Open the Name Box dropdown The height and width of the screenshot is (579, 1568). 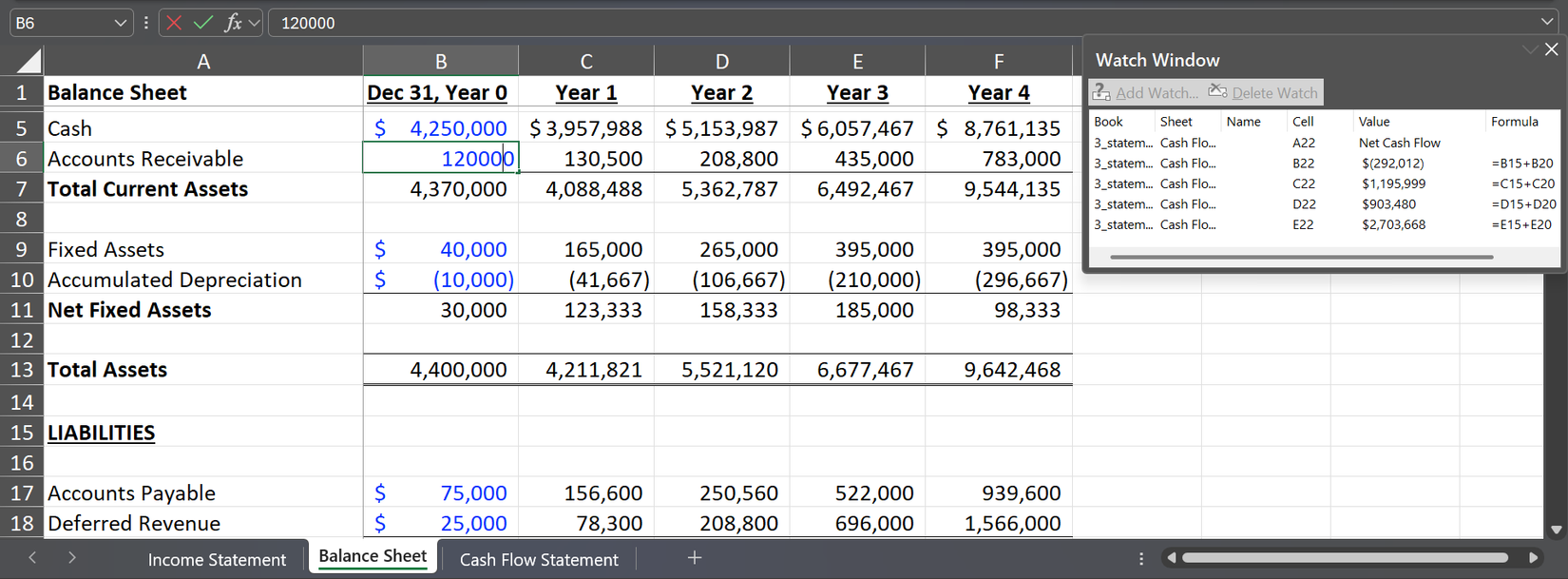click(x=121, y=23)
